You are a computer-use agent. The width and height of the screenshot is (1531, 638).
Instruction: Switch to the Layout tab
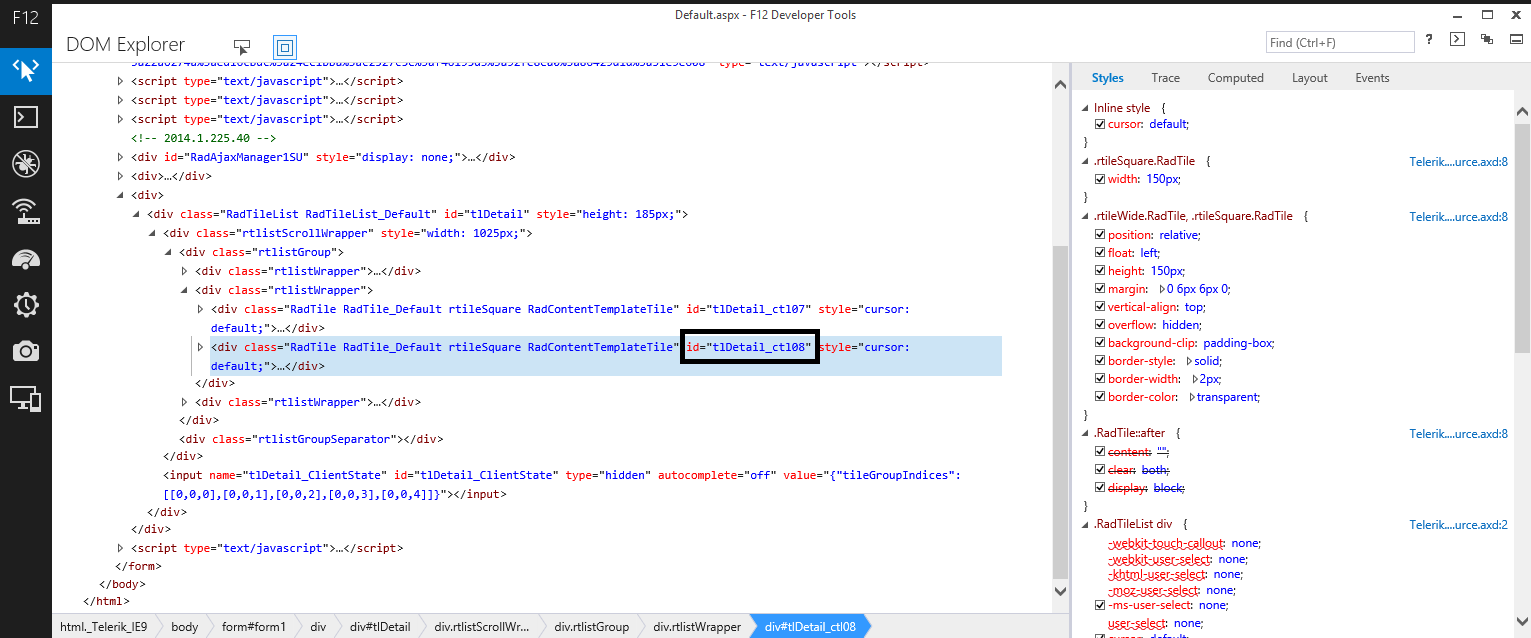pyautogui.click(x=1309, y=78)
